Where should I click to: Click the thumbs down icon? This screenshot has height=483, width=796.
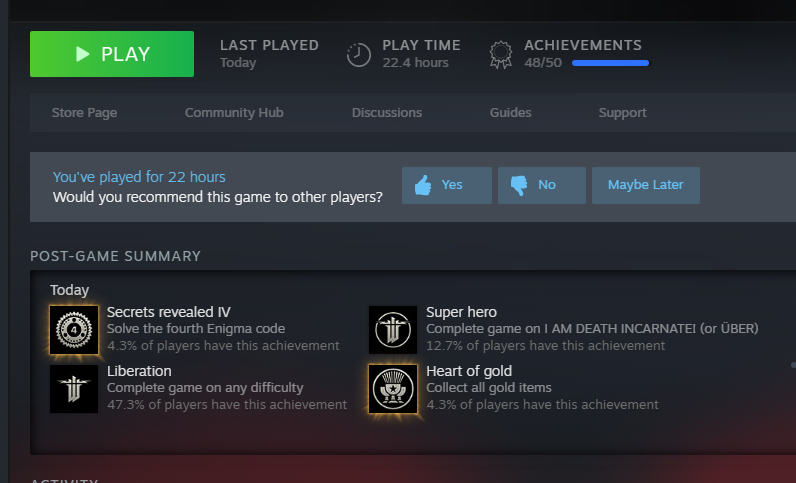tap(519, 185)
